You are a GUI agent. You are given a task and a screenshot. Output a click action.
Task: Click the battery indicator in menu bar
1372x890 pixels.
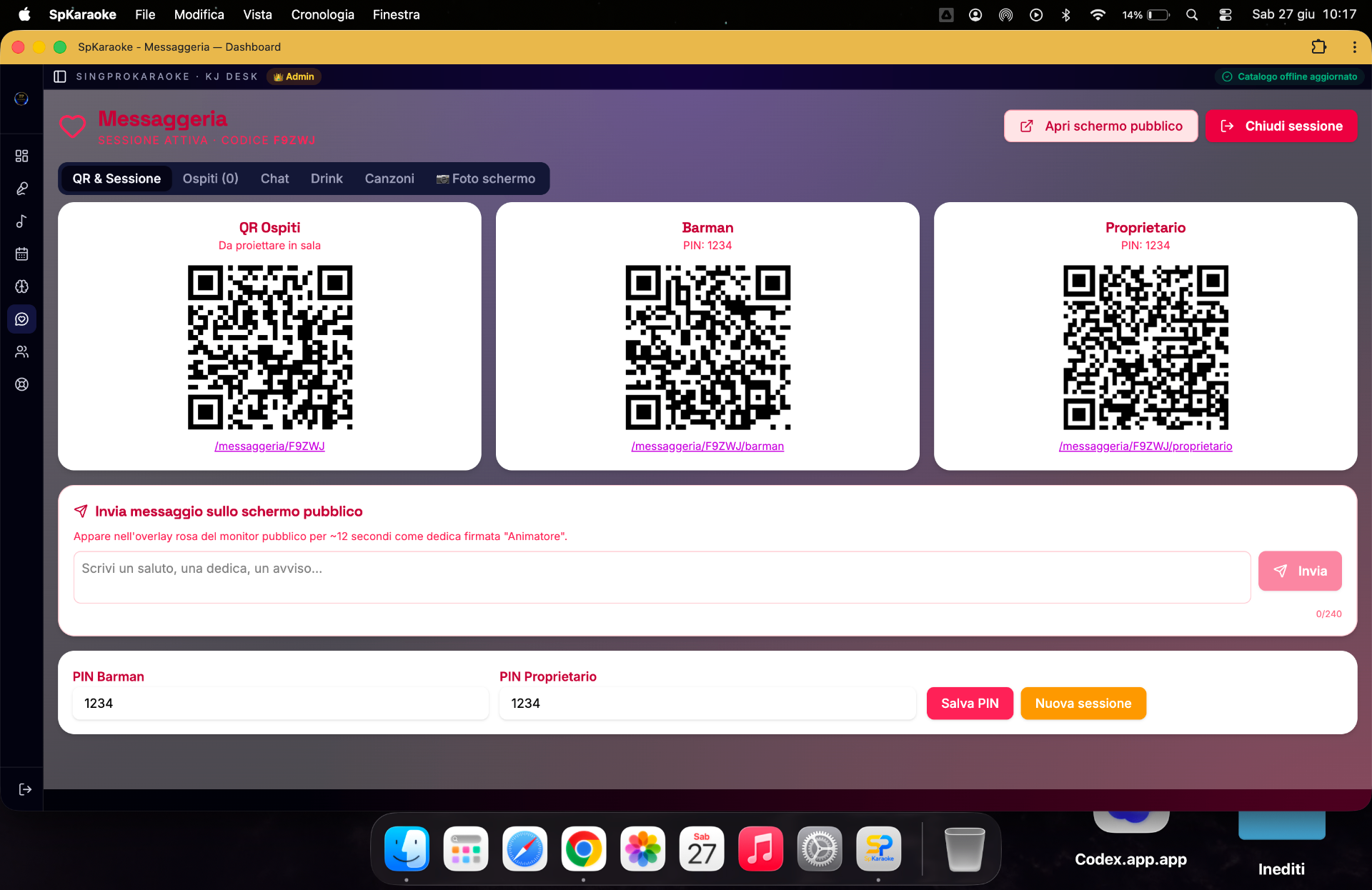1145,14
